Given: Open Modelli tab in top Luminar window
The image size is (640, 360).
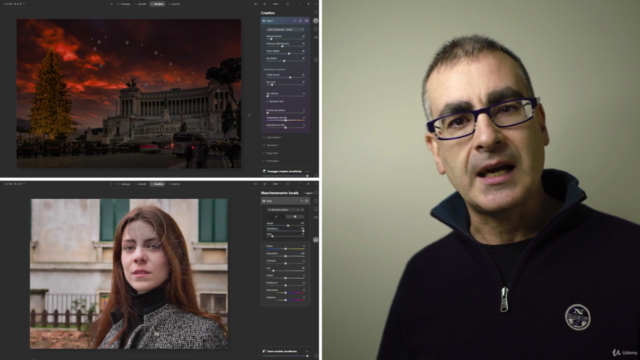Looking at the screenshot, I should point(141,4).
